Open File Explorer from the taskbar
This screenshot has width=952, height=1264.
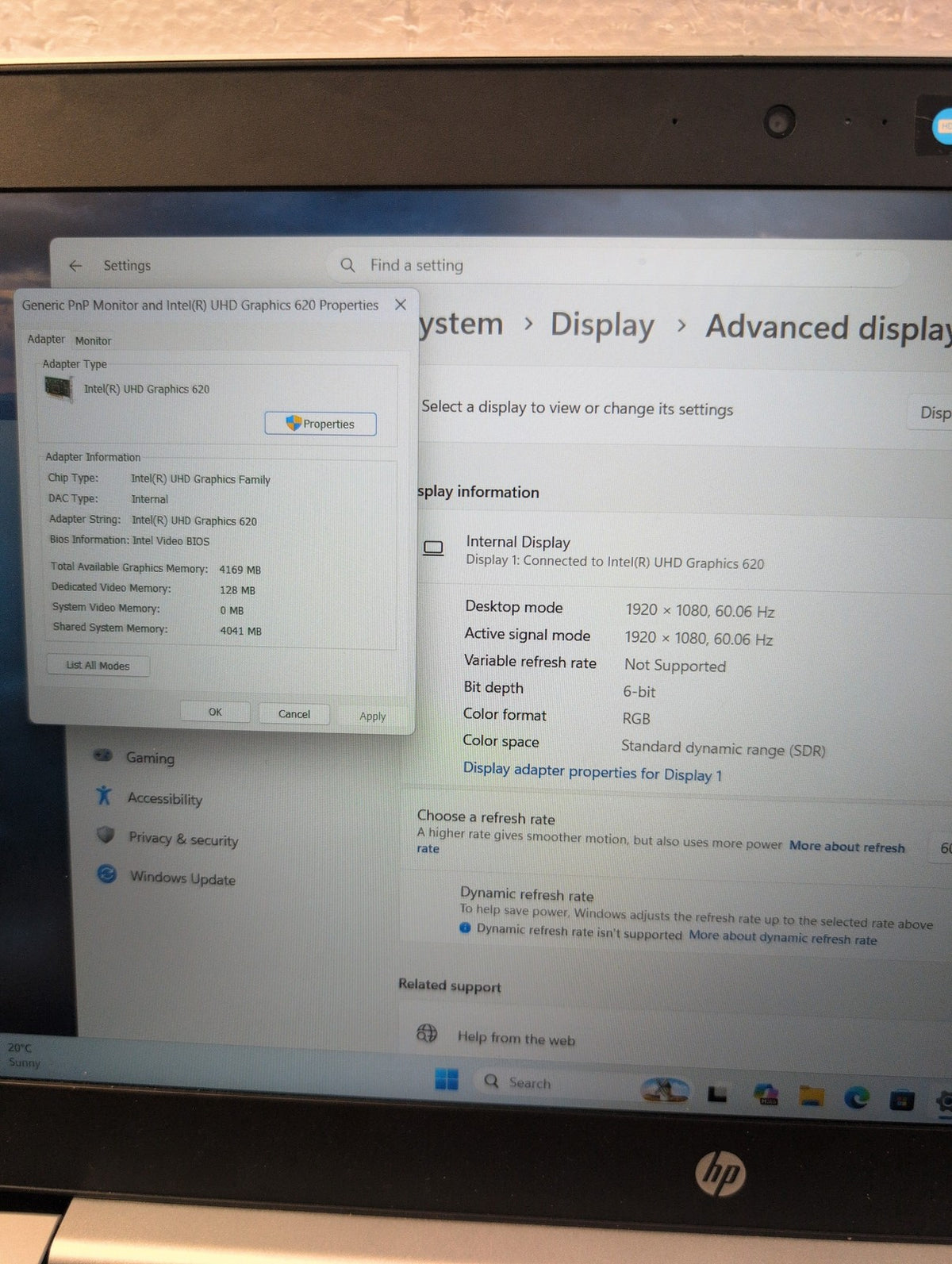pyautogui.click(x=811, y=1097)
